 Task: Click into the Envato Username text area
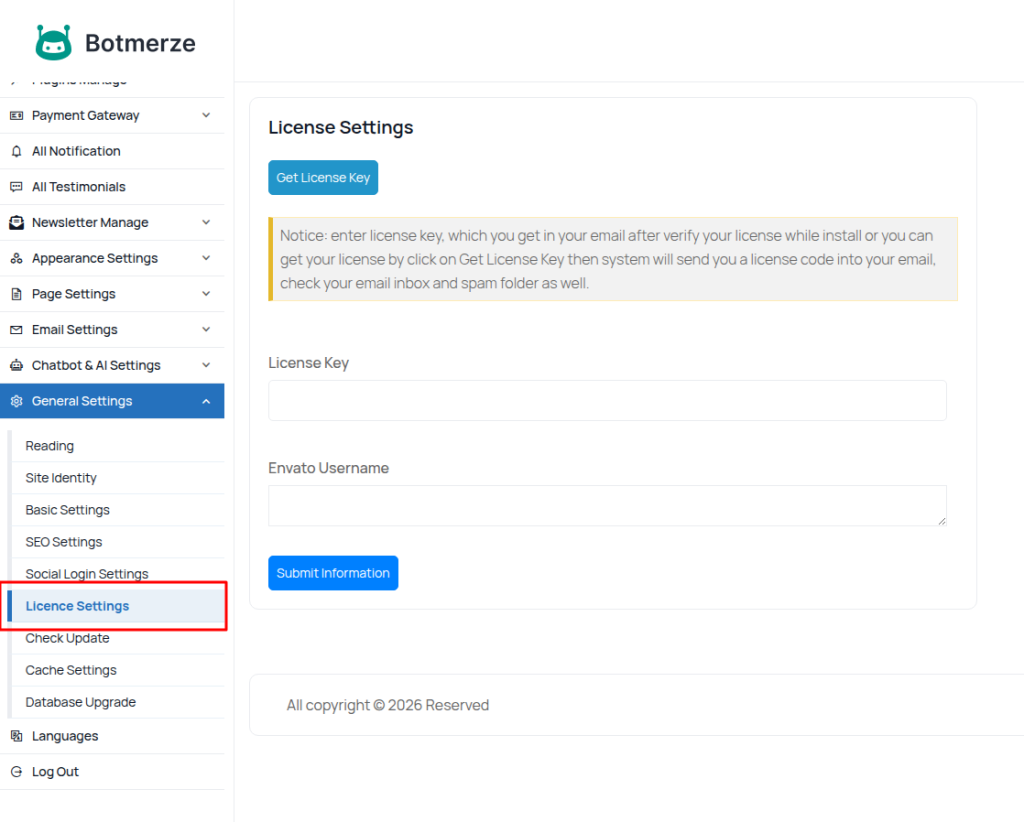pyautogui.click(x=607, y=506)
